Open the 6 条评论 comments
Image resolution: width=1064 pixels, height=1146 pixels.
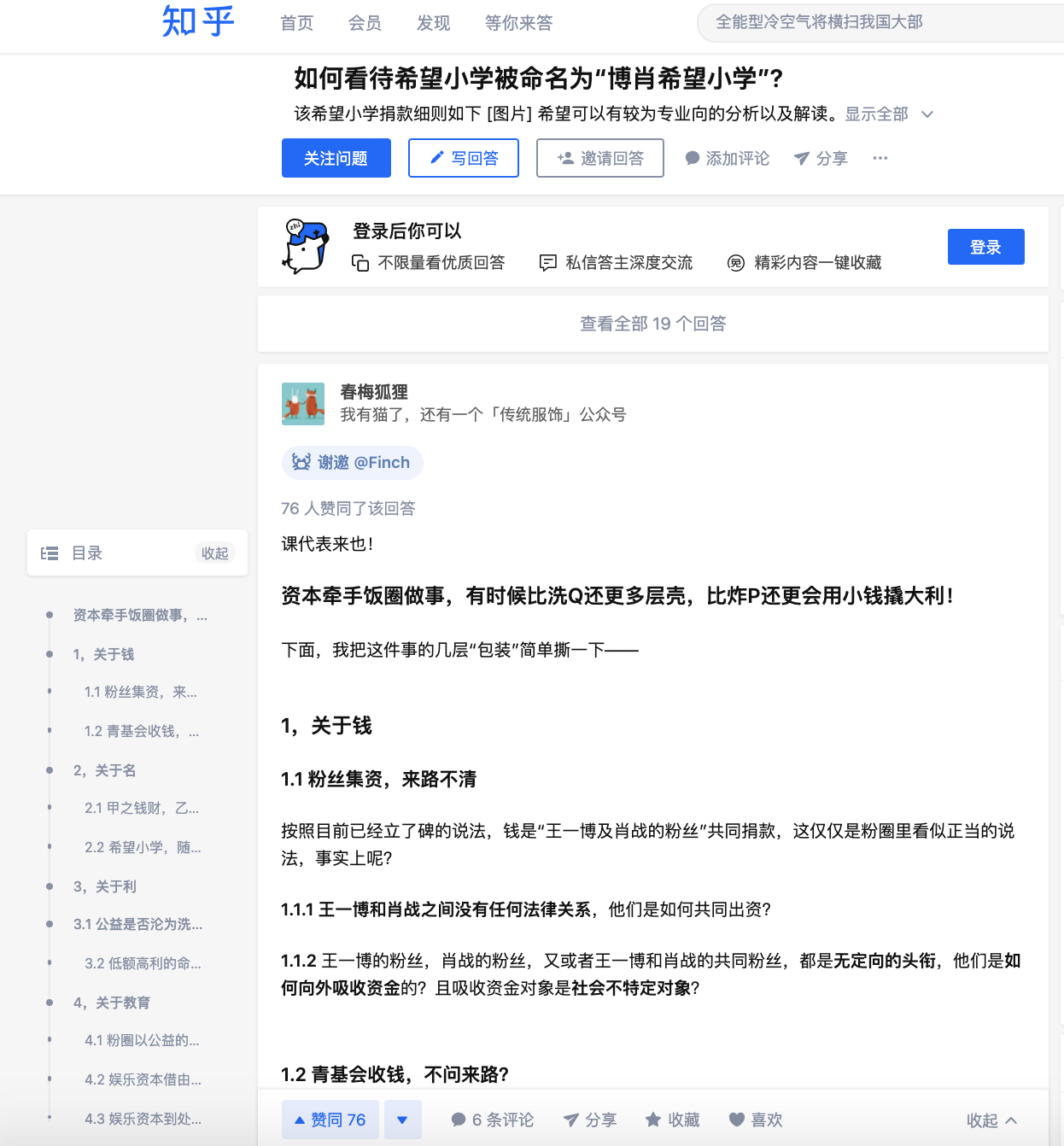pos(493,1120)
